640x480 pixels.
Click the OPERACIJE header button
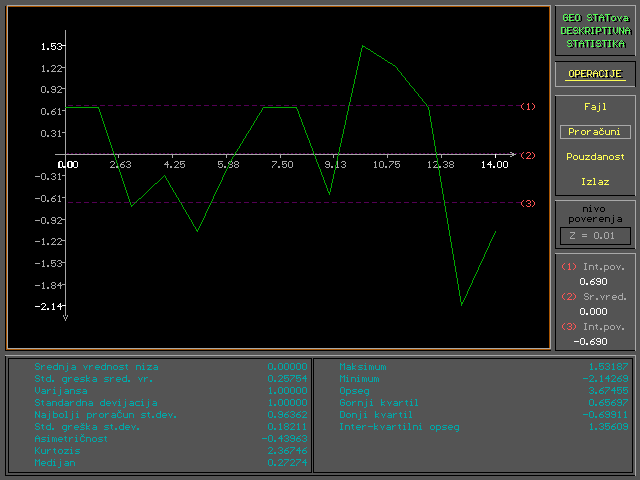click(595, 74)
